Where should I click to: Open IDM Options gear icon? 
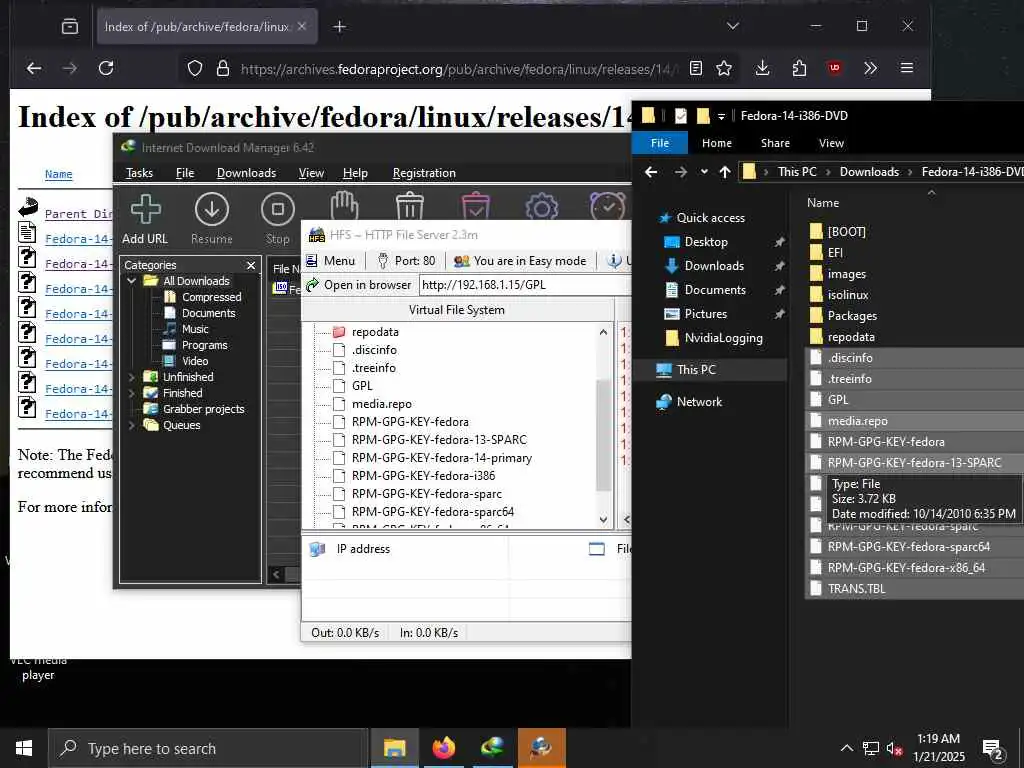tap(541, 207)
